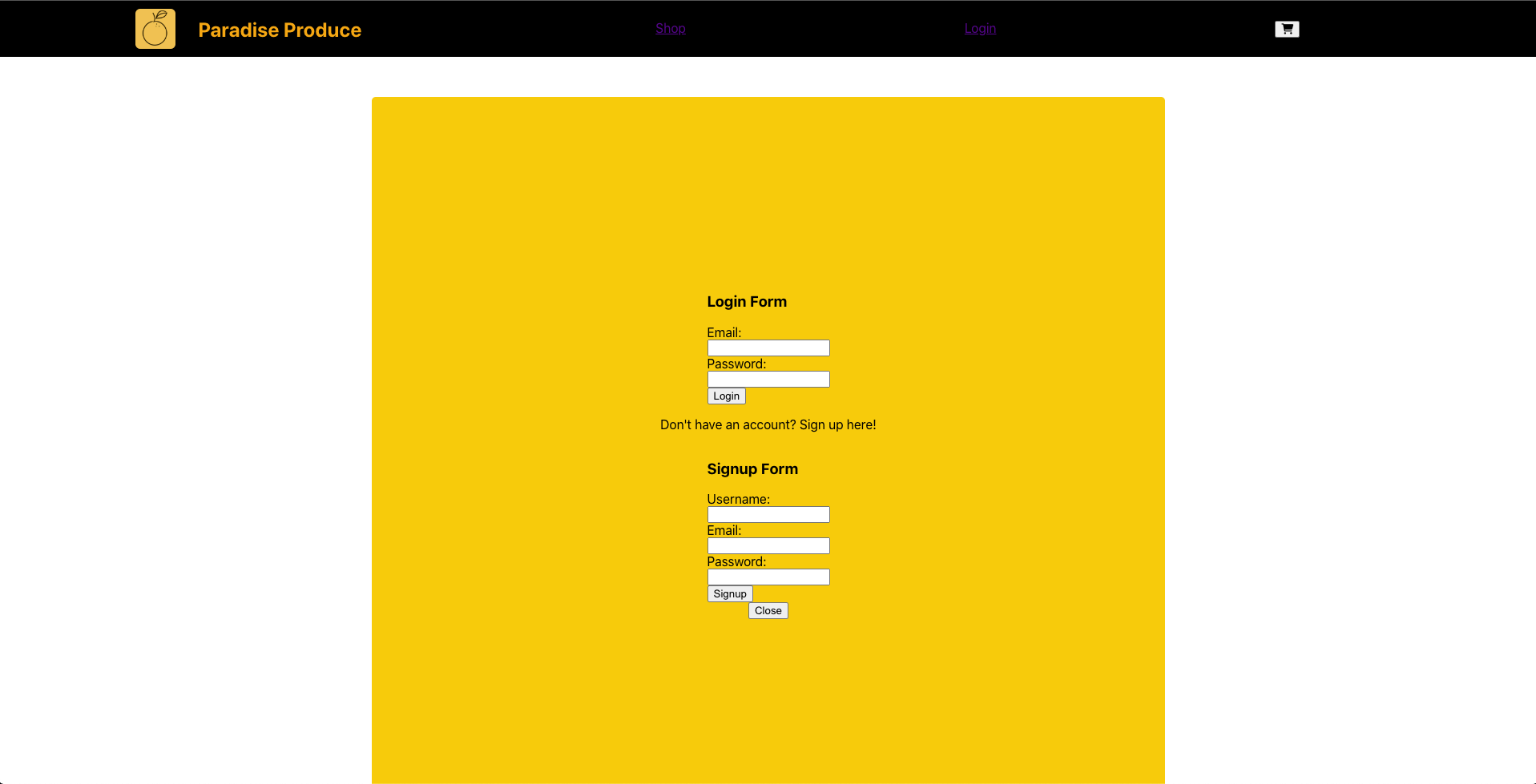This screenshot has height=784, width=1536.
Task: Click the 'Login Form' heading
Action: coord(746,302)
